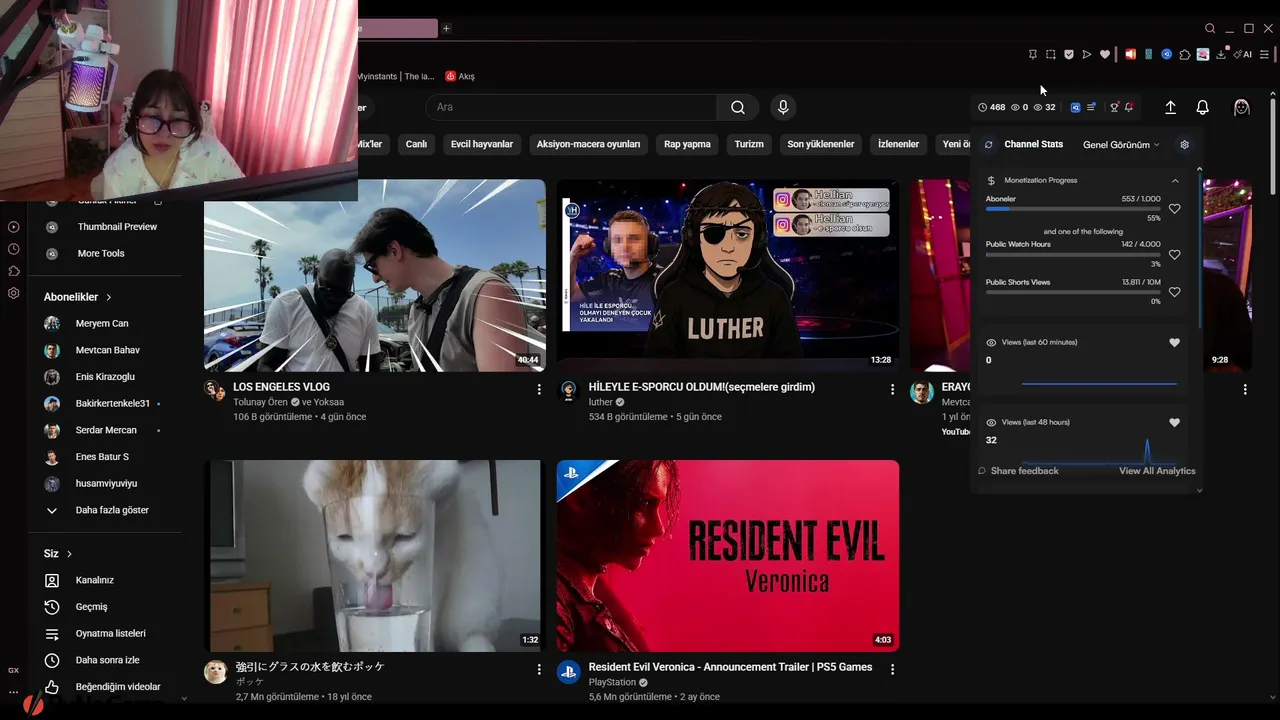Open the Genel Görünüm dropdown
1280x720 pixels.
click(x=1121, y=145)
